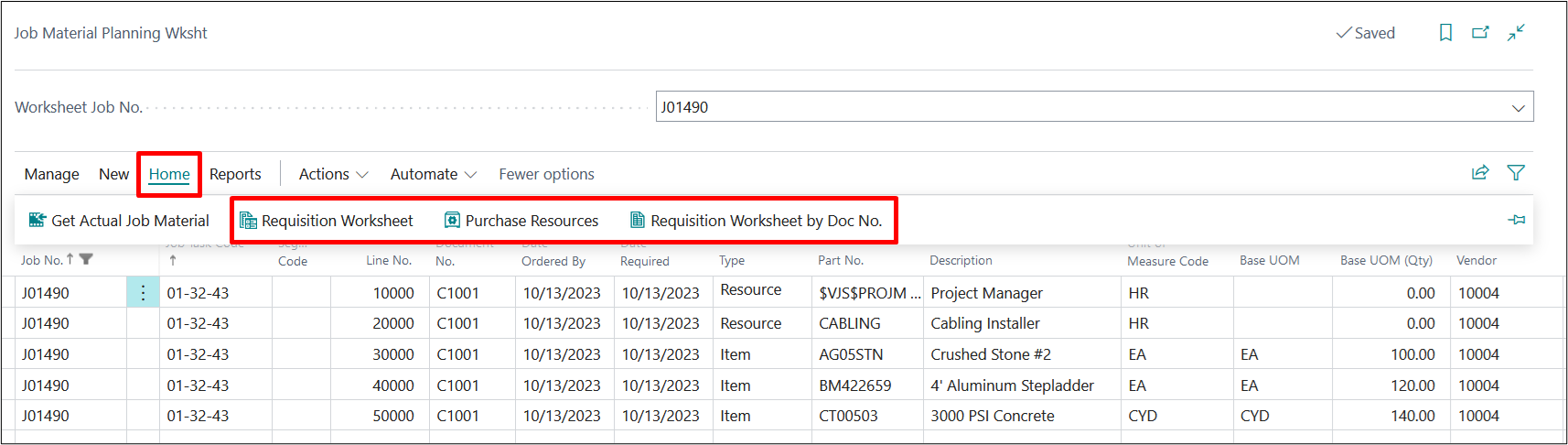Select the Crushed Stone #2 description cell

tap(991, 354)
